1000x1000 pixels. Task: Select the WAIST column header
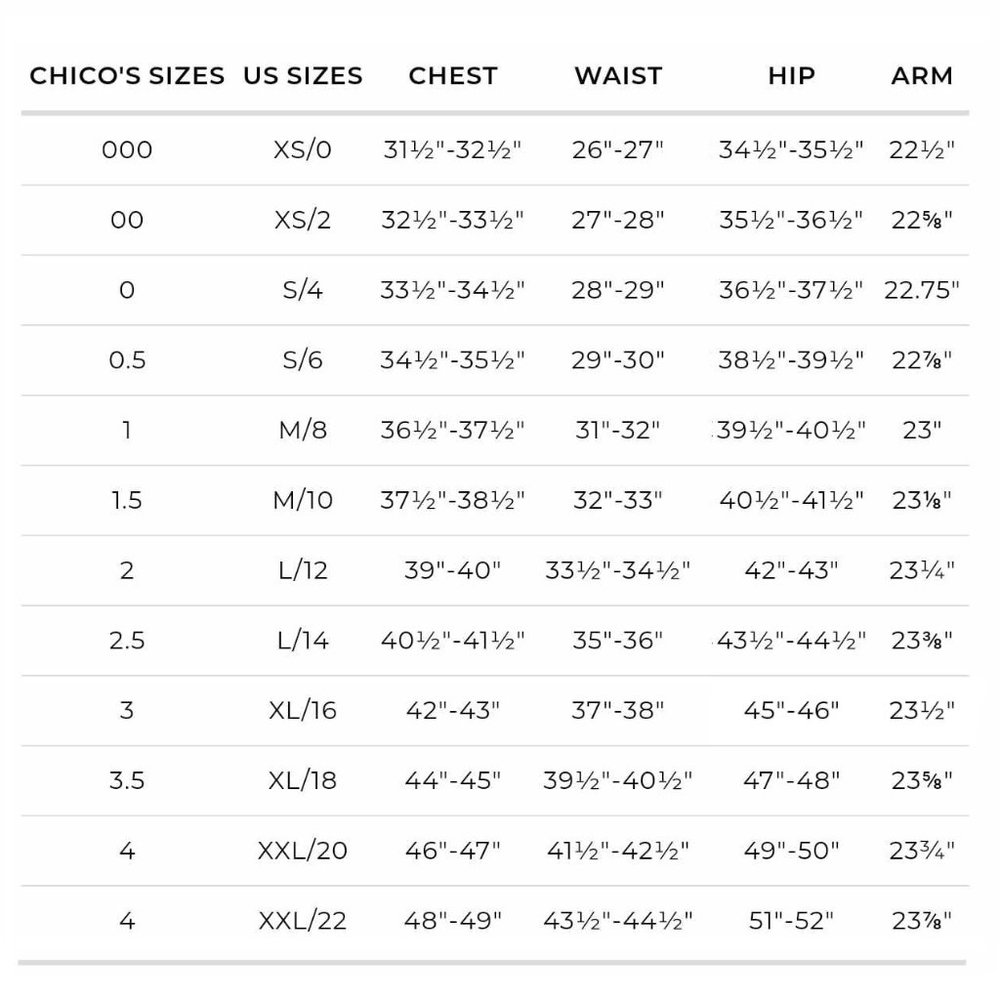tap(618, 76)
